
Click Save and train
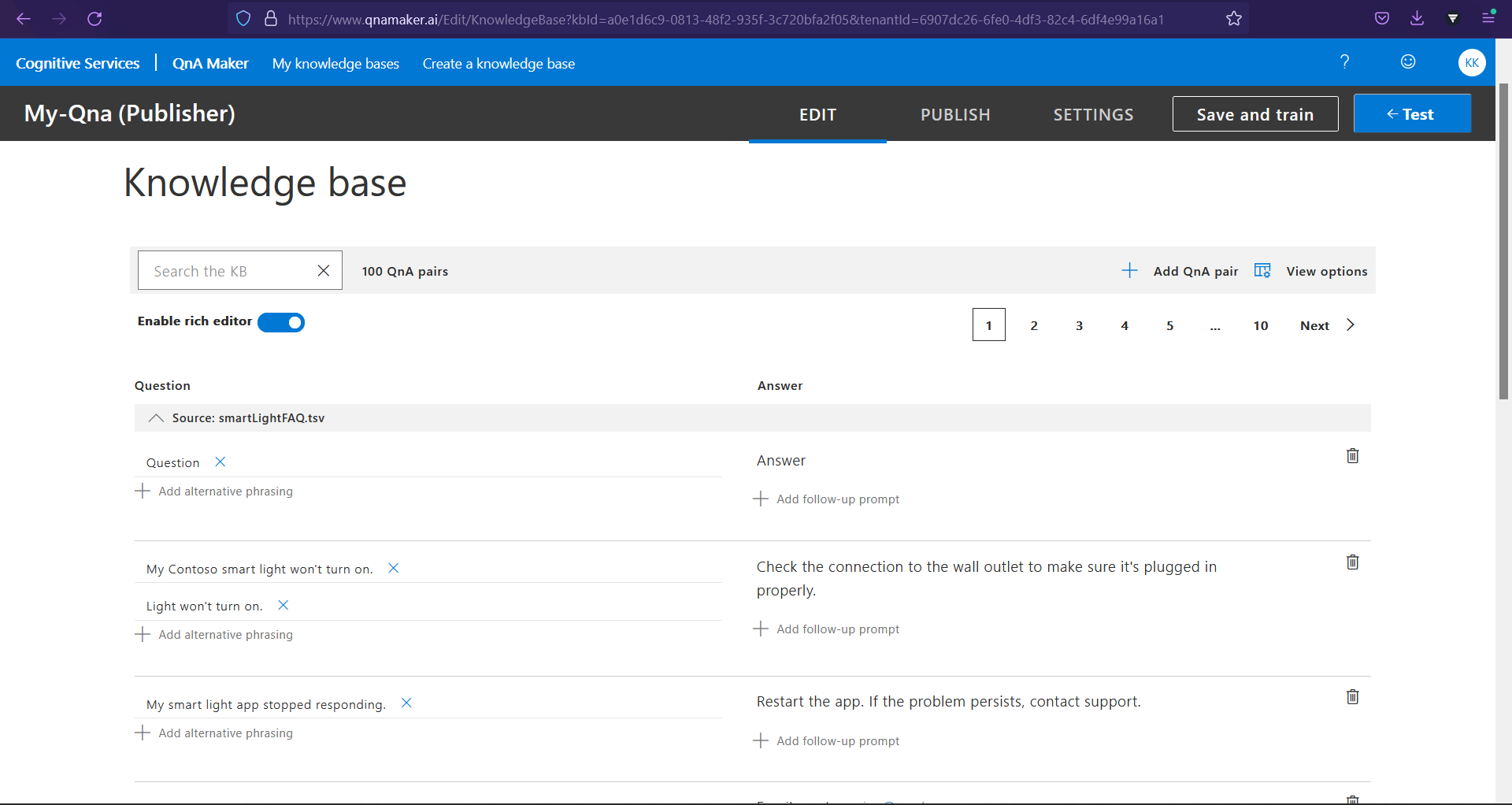click(x=1255, y=113)
